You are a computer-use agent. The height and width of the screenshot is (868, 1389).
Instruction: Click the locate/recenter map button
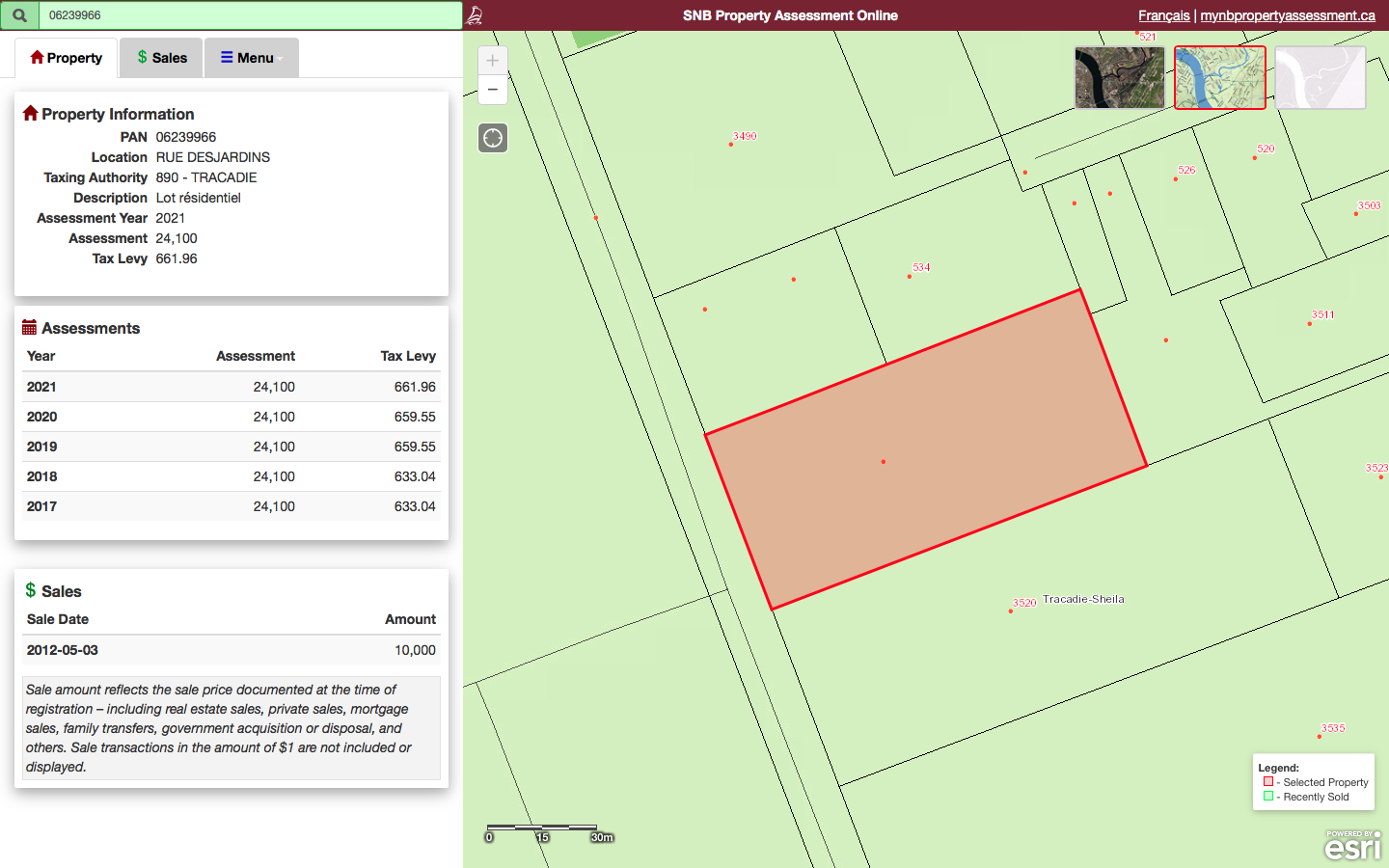493,138
